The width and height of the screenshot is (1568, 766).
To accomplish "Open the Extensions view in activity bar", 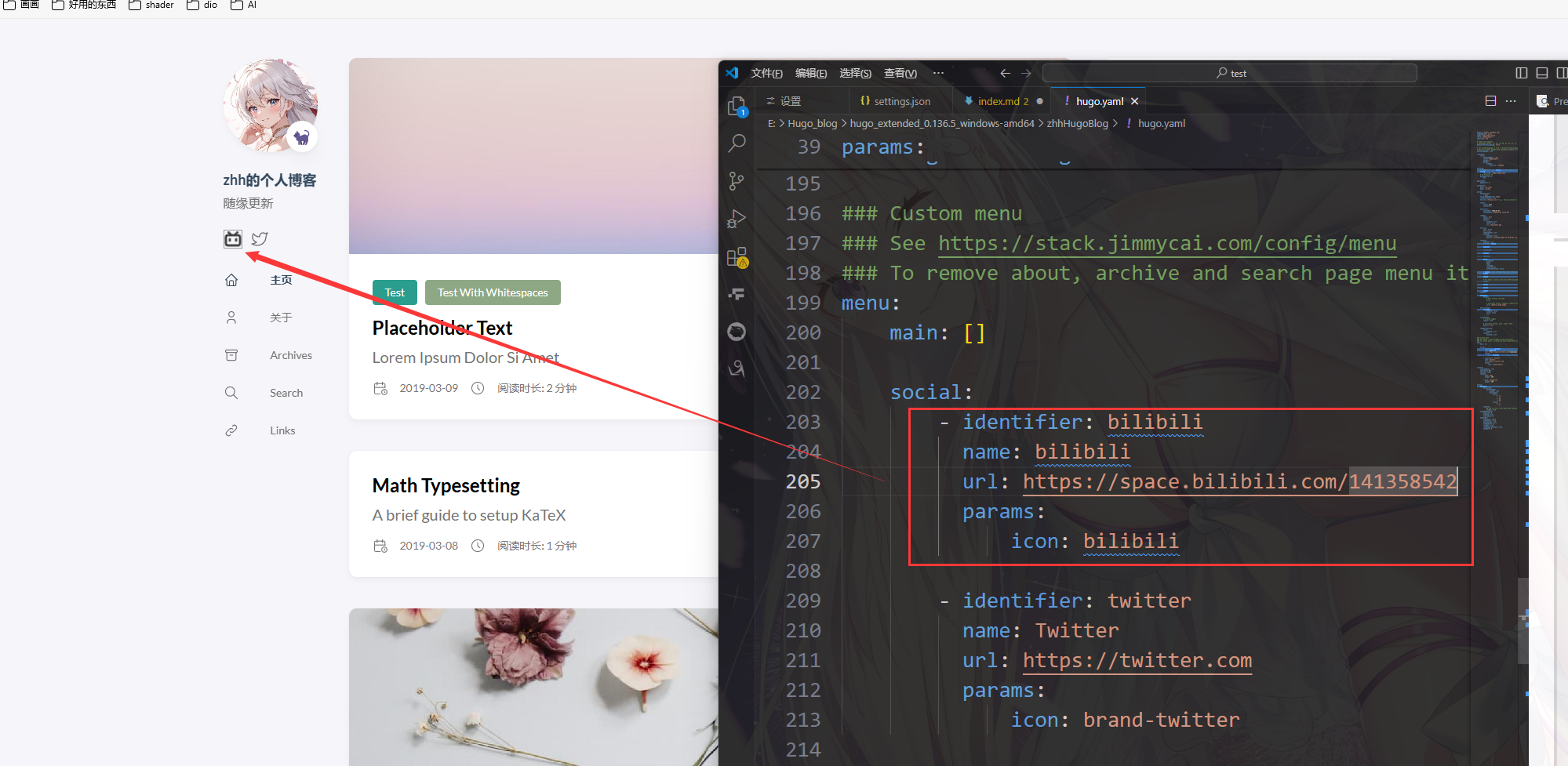I will [737, 257].
